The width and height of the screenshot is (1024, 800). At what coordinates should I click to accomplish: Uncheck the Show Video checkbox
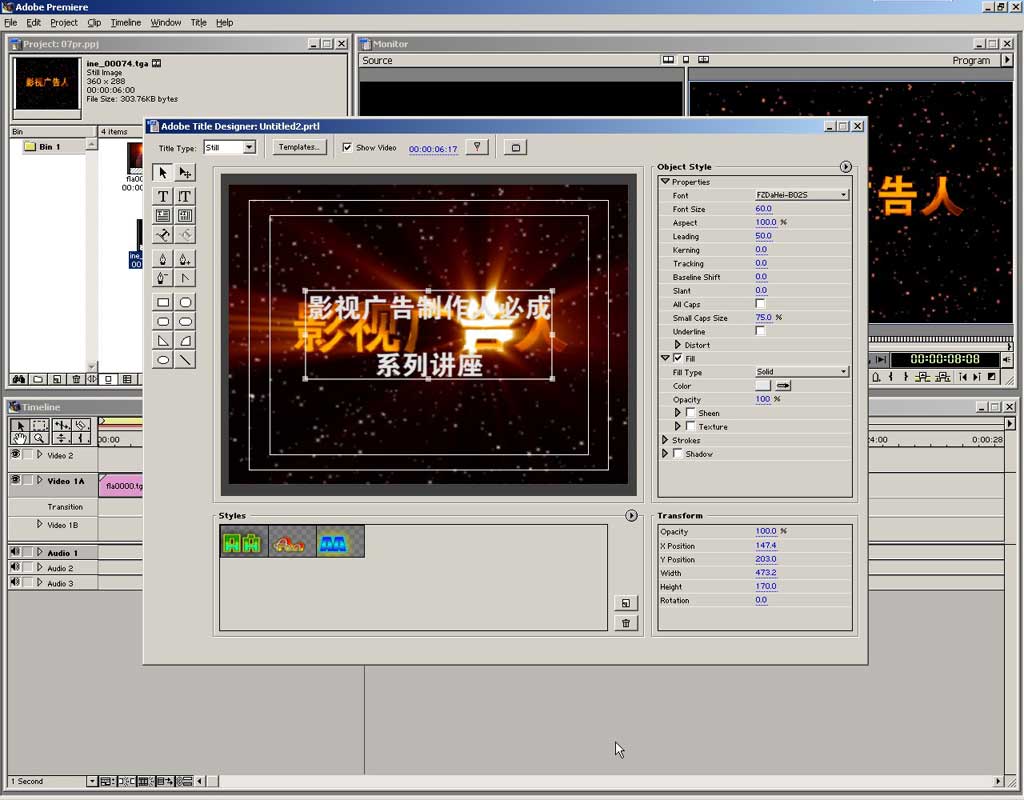click(347, 147)
